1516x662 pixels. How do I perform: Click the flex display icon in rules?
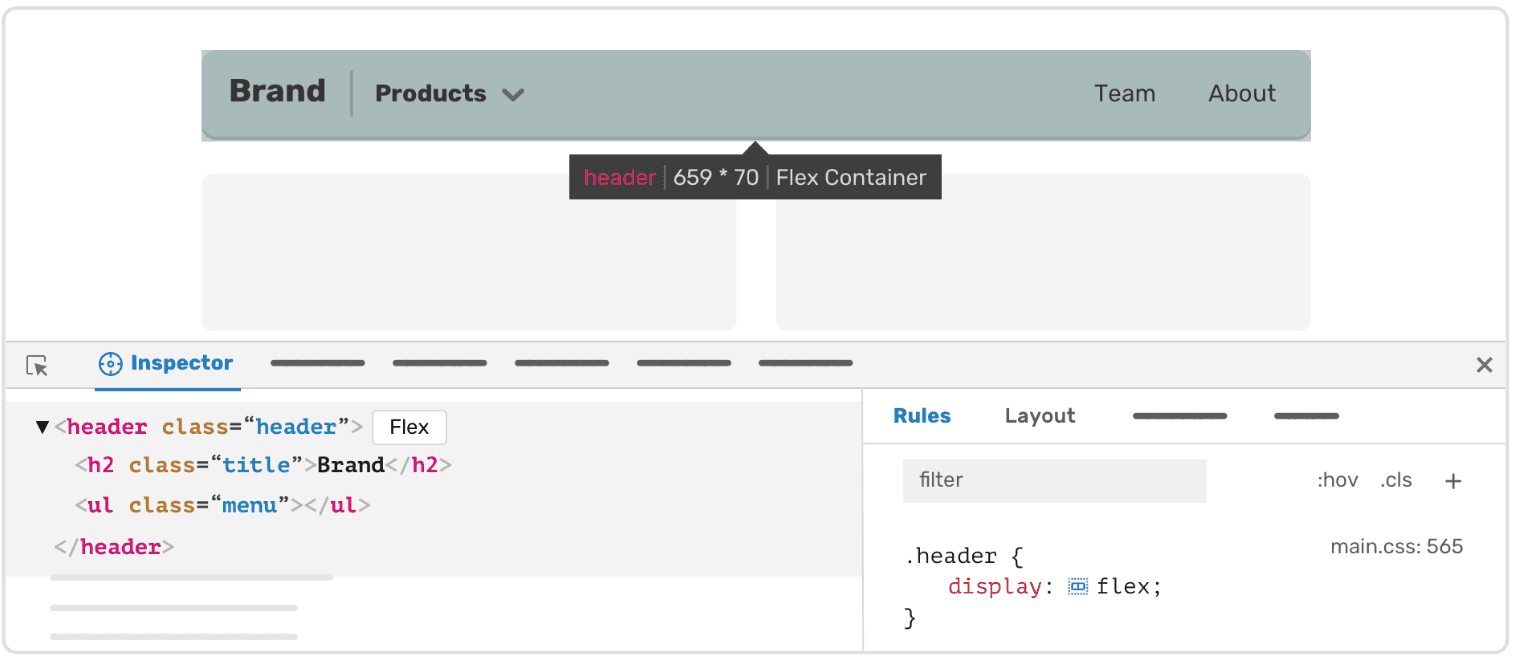[1077, 587]
